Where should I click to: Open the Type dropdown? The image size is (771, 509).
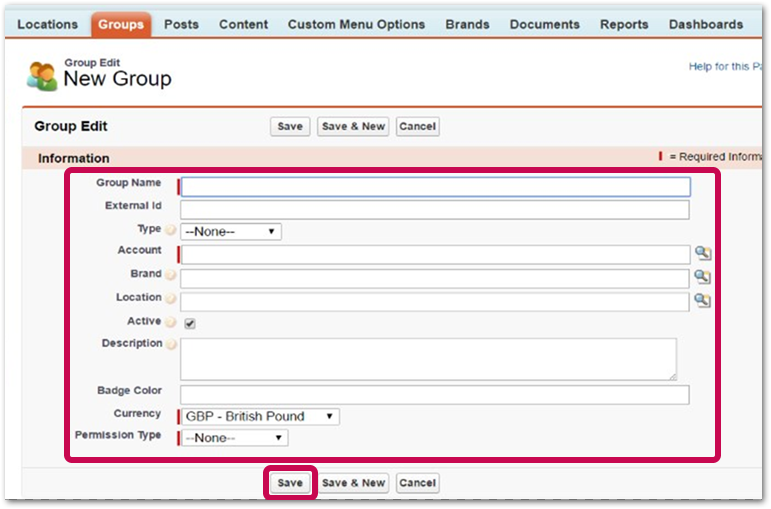tap(231, 232)
